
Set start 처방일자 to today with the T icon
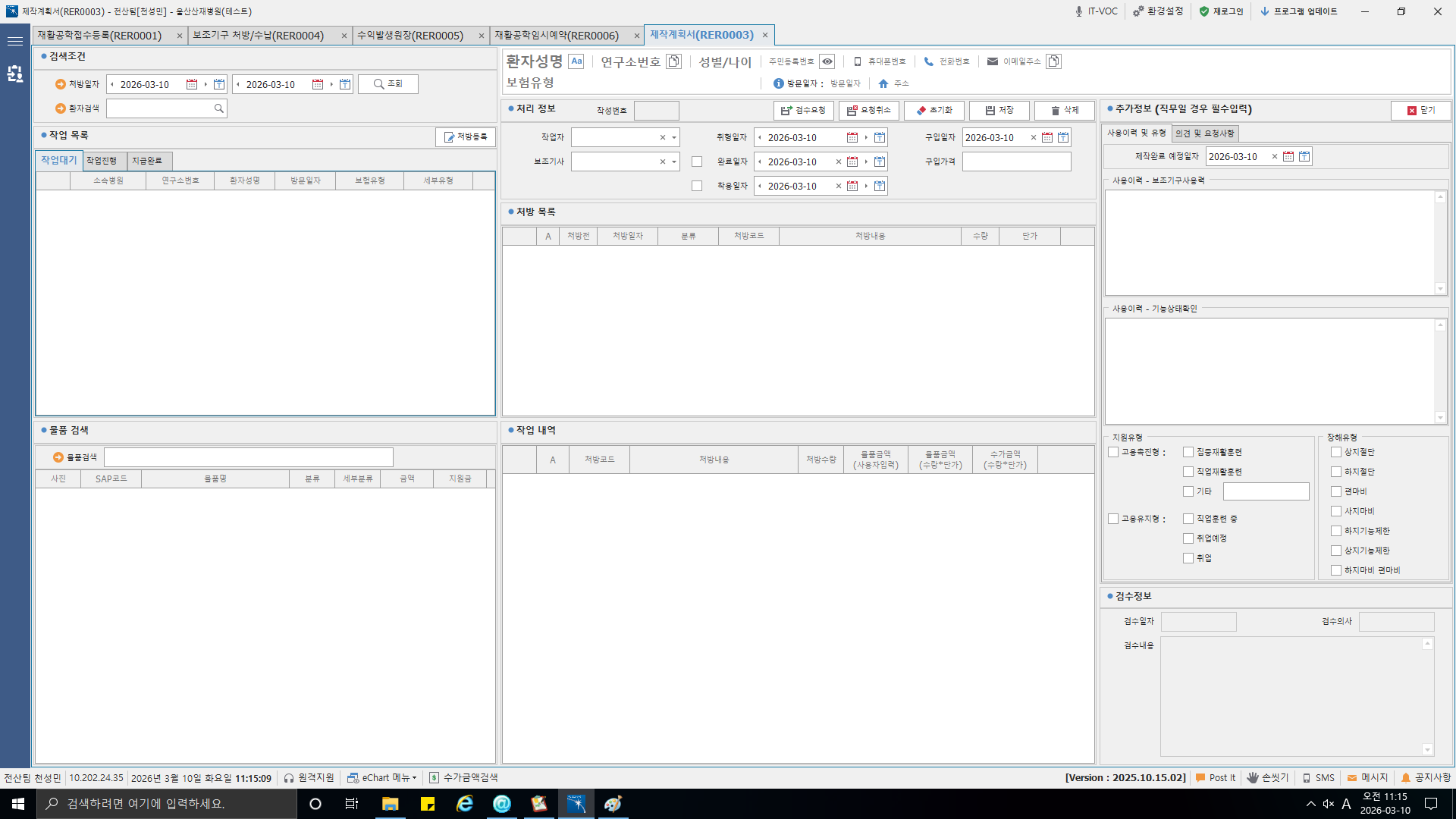tap(219, 84)
